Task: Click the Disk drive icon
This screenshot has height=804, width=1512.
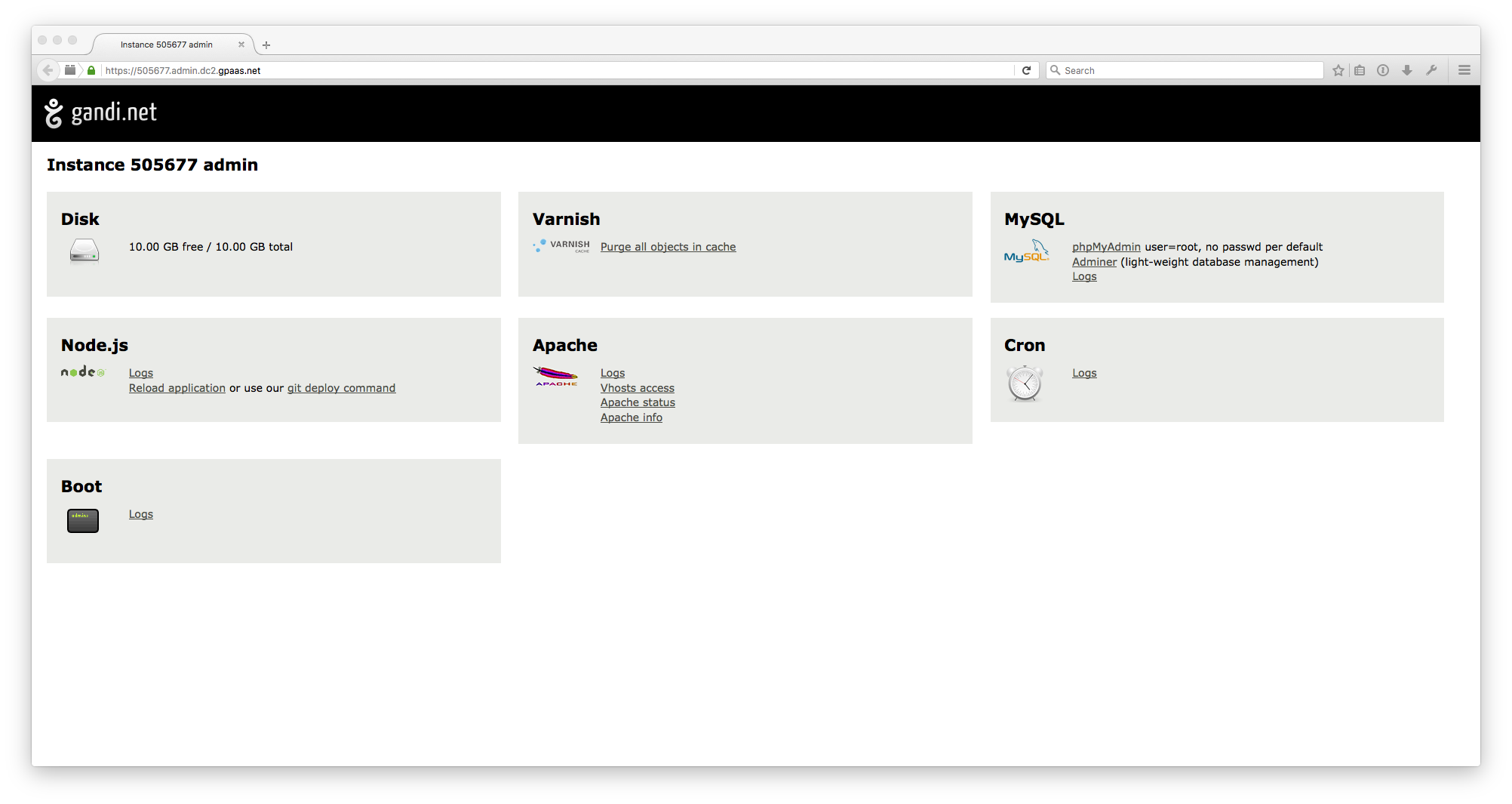Action: (x=84, y=251)
